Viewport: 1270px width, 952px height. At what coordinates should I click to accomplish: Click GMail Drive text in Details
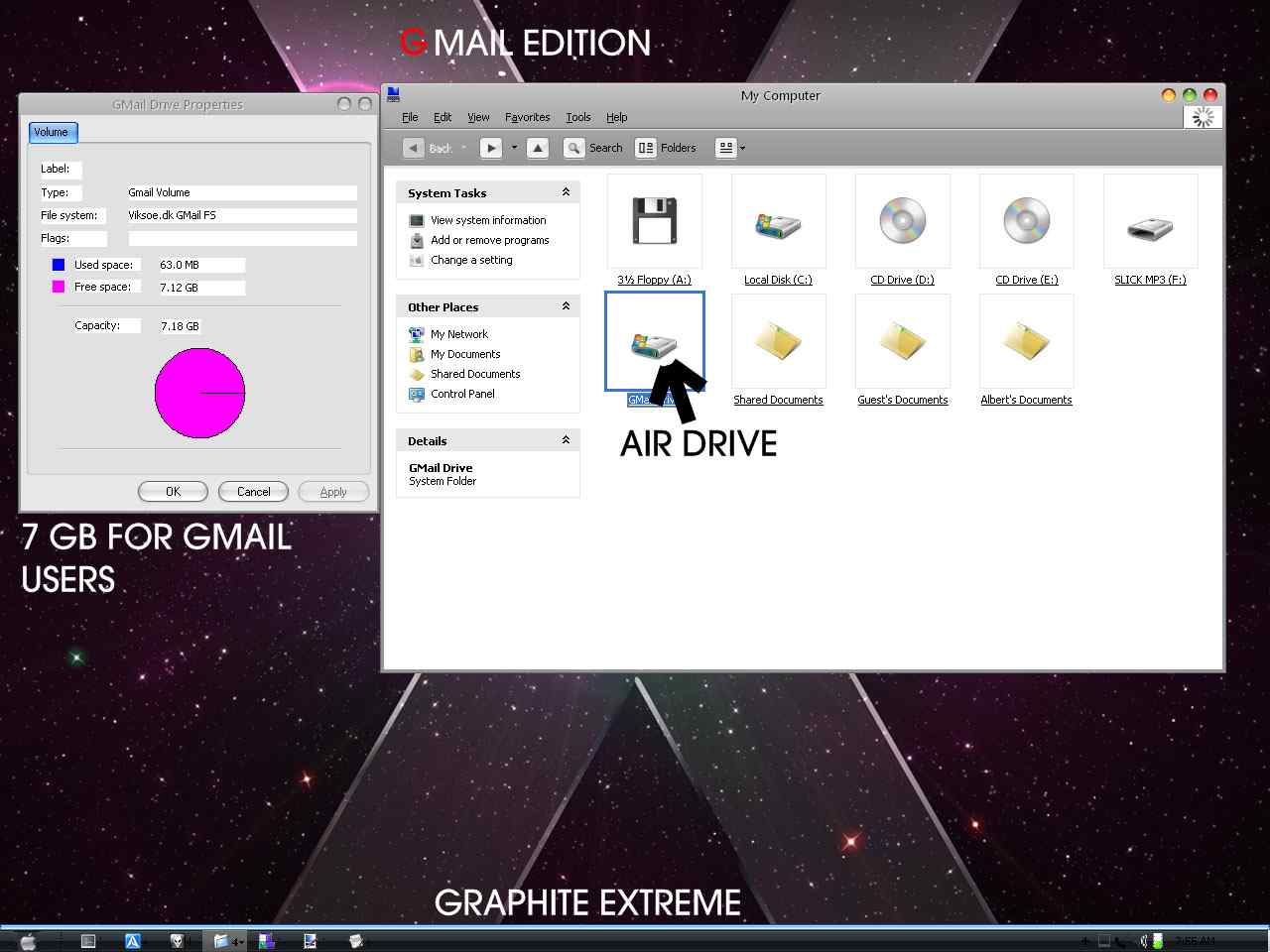[441, 468]
